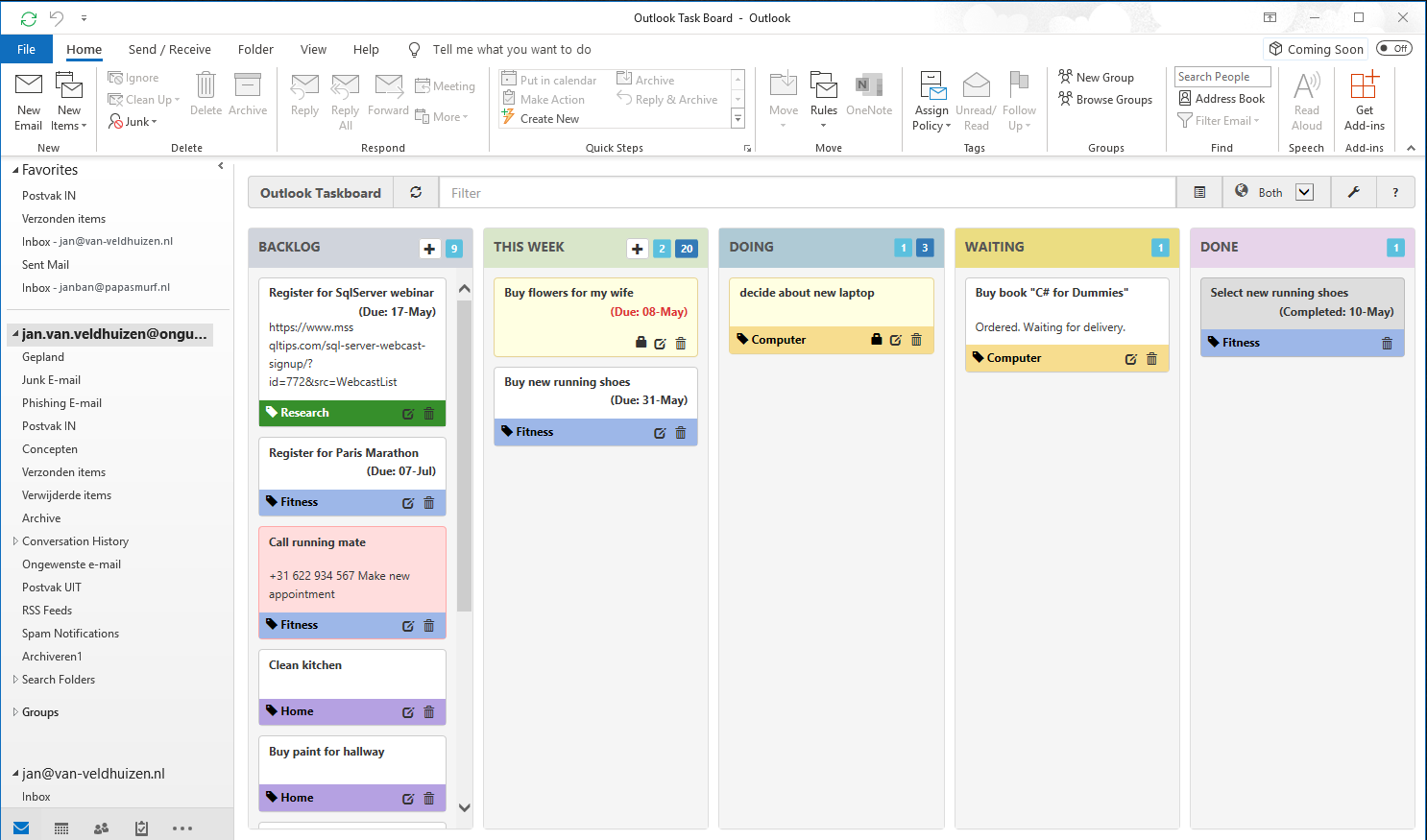The width and height of the screenshot is (1427, 840).
Task: Open the Clean Up dropdown
Action: click(144, 100)
